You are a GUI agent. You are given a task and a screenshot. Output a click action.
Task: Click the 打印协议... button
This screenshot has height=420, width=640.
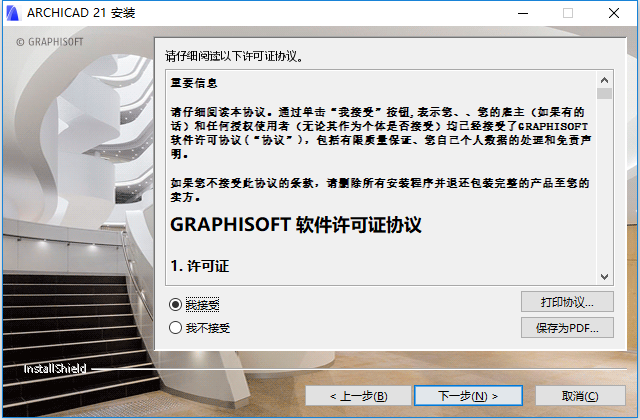pos(567,302)
